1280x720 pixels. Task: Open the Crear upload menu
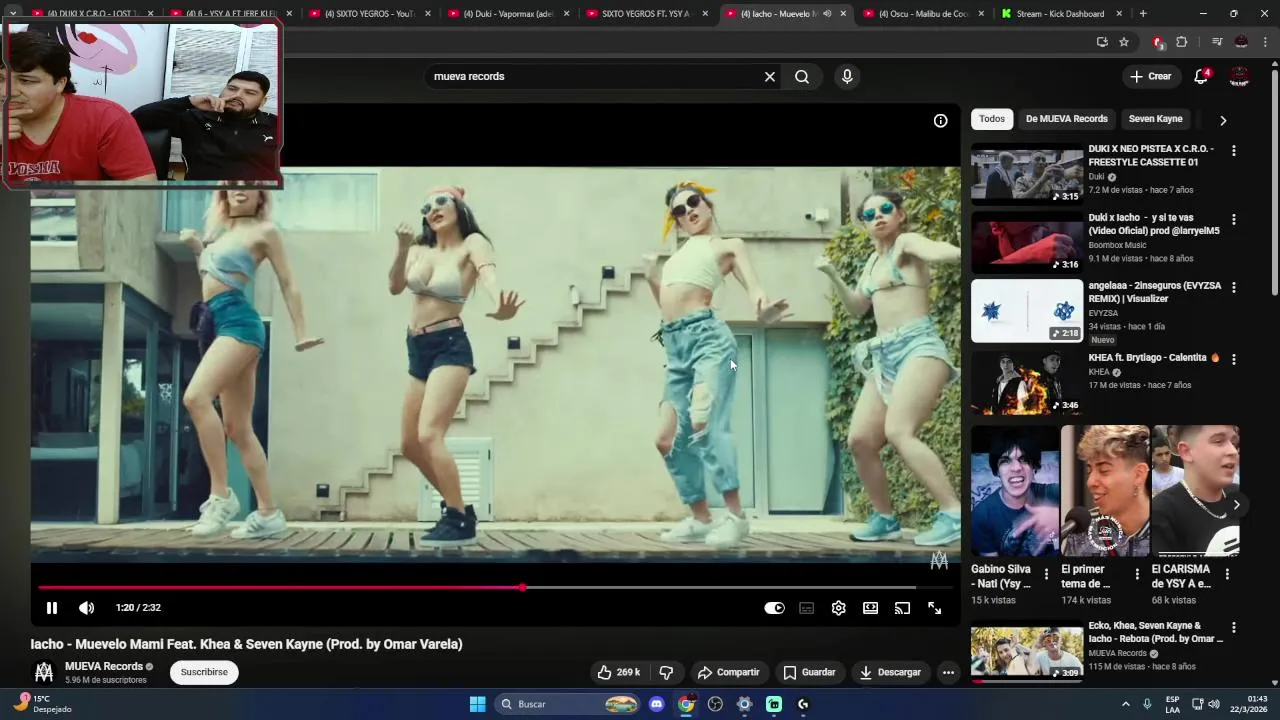click(1150, 77)
